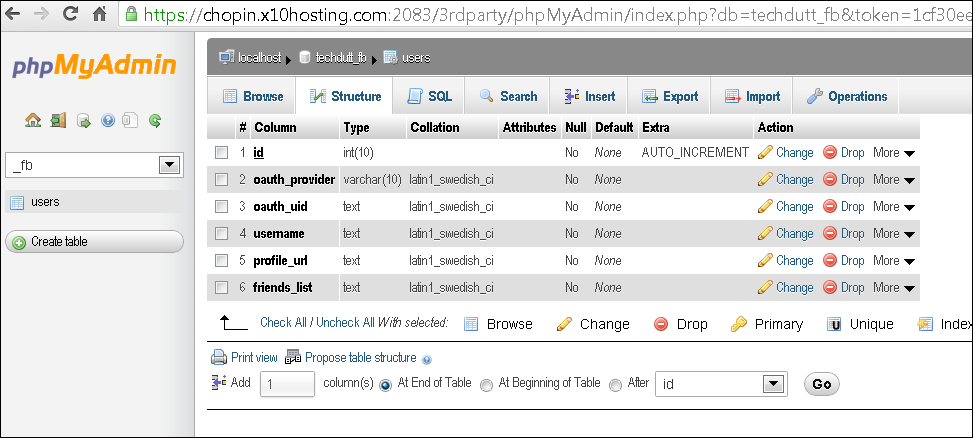Viewport: 973px width, 438px height.
Task: Click Browse icon in With selected bar
Action: click(472, 324)
